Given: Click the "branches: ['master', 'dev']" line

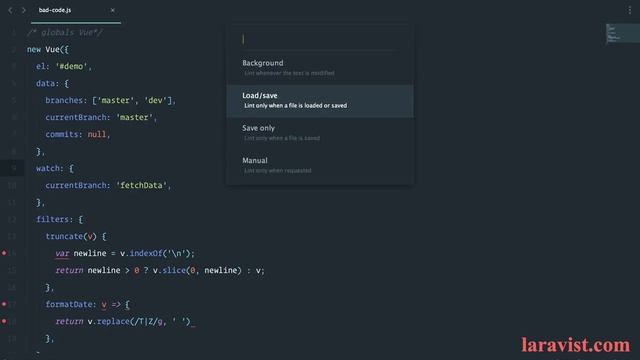Looking at the screenshot, I should tap(110, 100).
